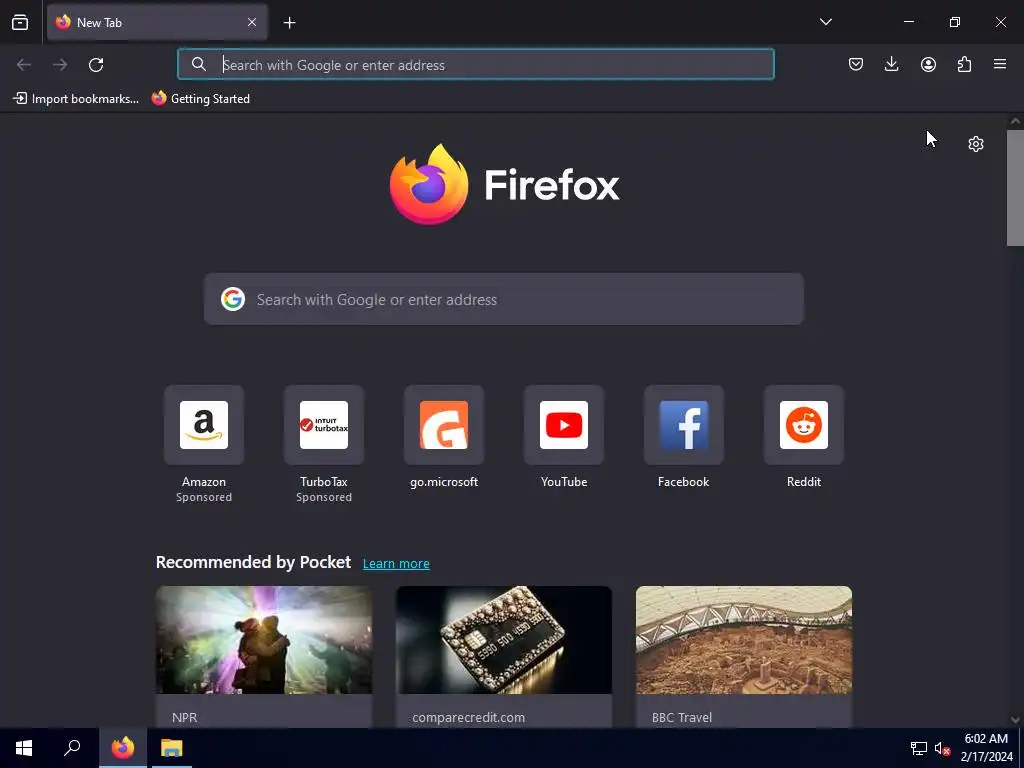Go back one page

click(24, 65)
